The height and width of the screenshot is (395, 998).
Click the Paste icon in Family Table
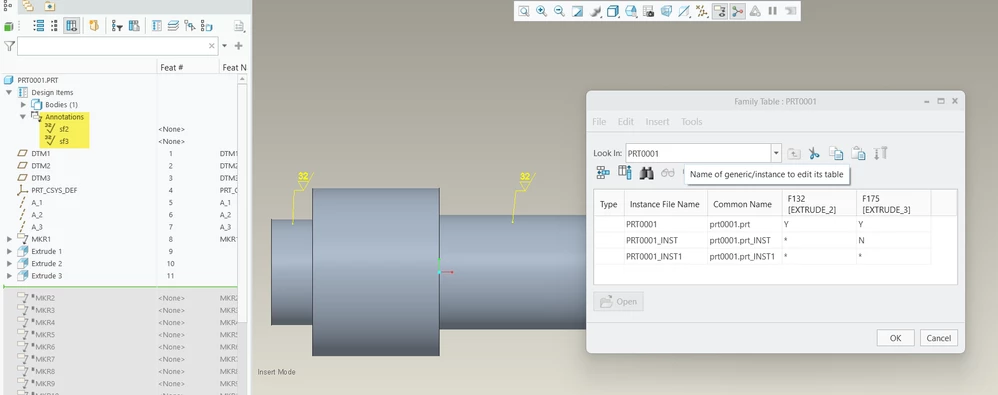pyautogui.click(x=859, y=153)
